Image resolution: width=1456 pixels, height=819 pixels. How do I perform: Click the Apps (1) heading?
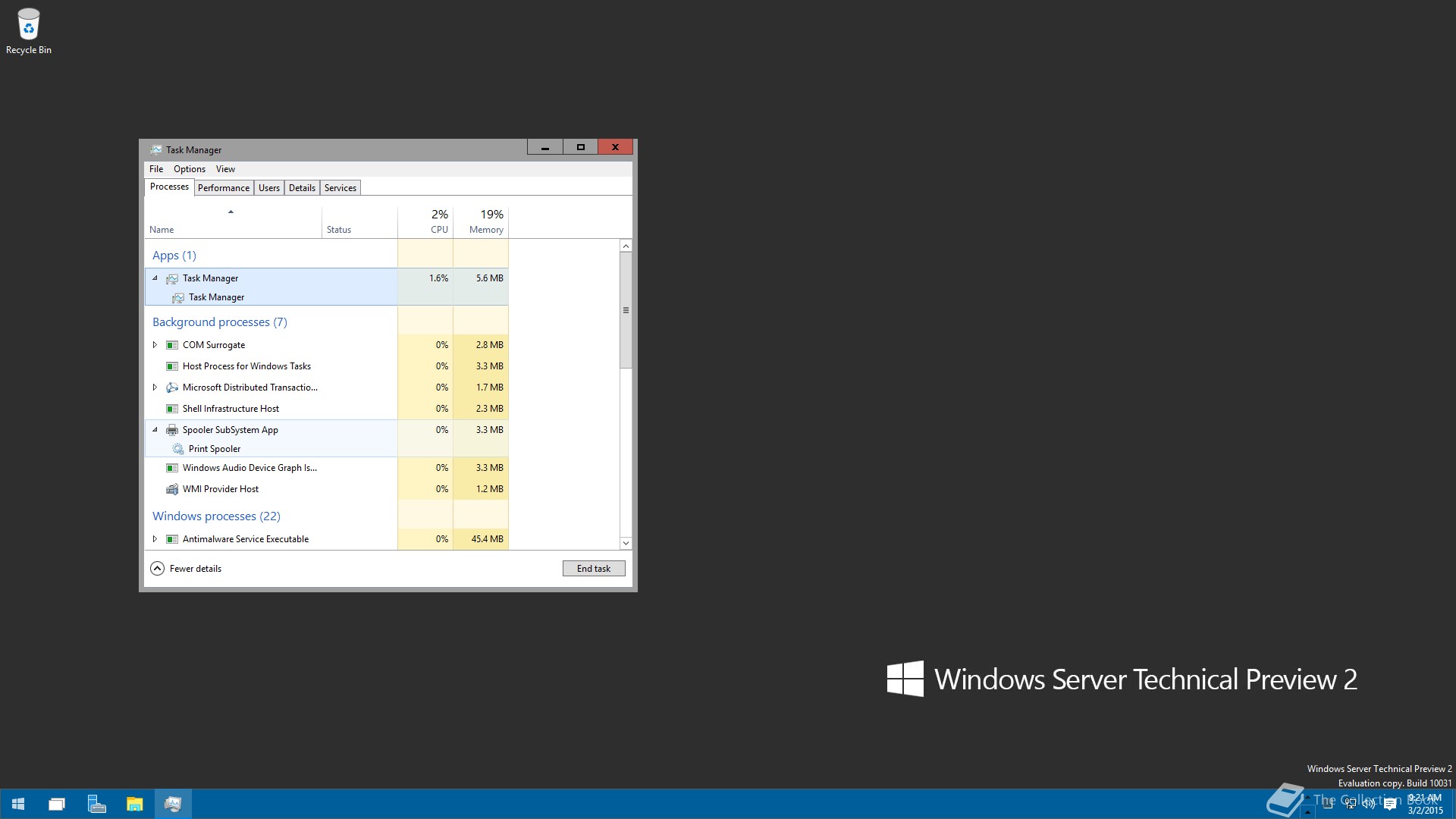174,256
